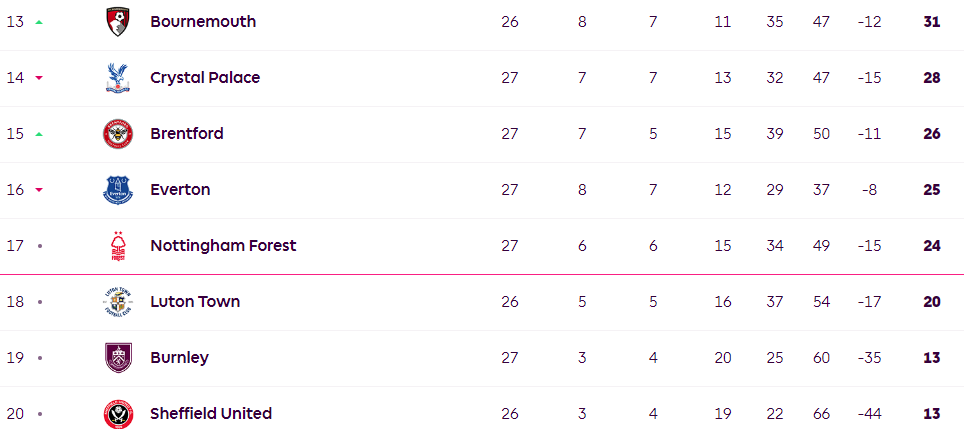Click the Crystal Palace club crest

tap(118, 78)
